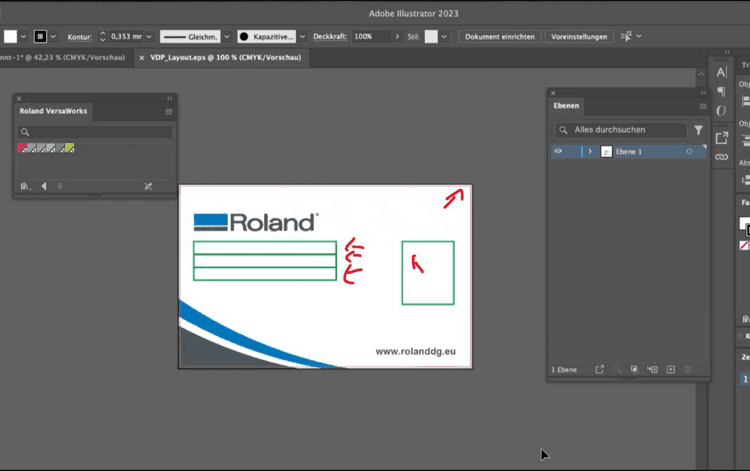
Task: Click the Kontur stroke weight stepper arrows
Action: pyautogui.click(x=102, y=36)
